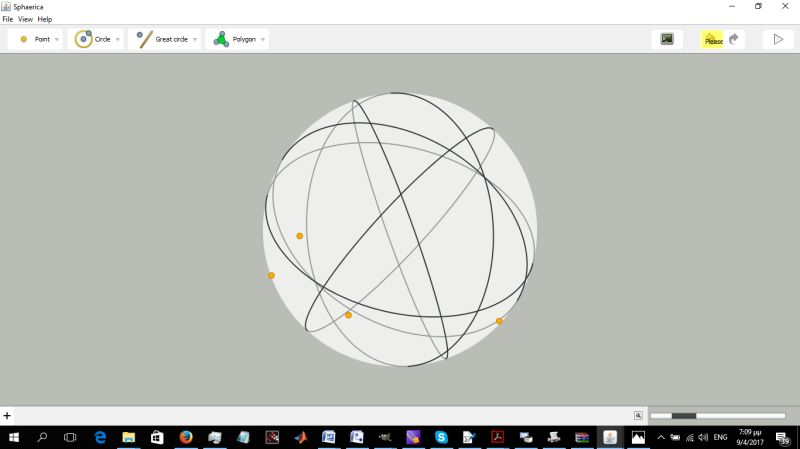Open the notification center icon

tap(783, 437)
